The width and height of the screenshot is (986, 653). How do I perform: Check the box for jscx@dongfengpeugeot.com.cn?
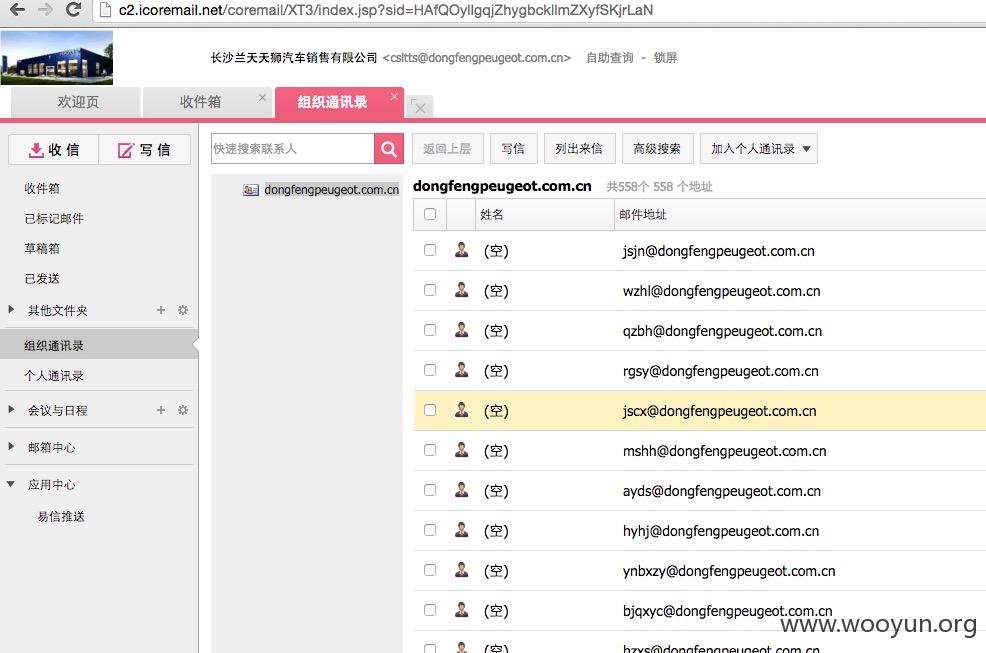tap(430, 410)
